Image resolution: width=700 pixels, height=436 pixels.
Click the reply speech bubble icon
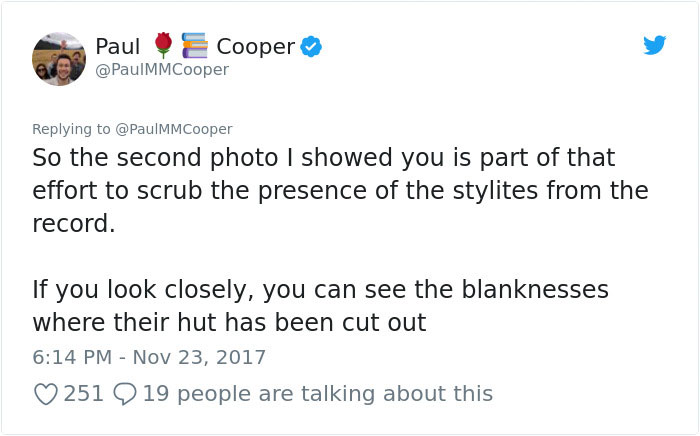(x=125, y=394)
